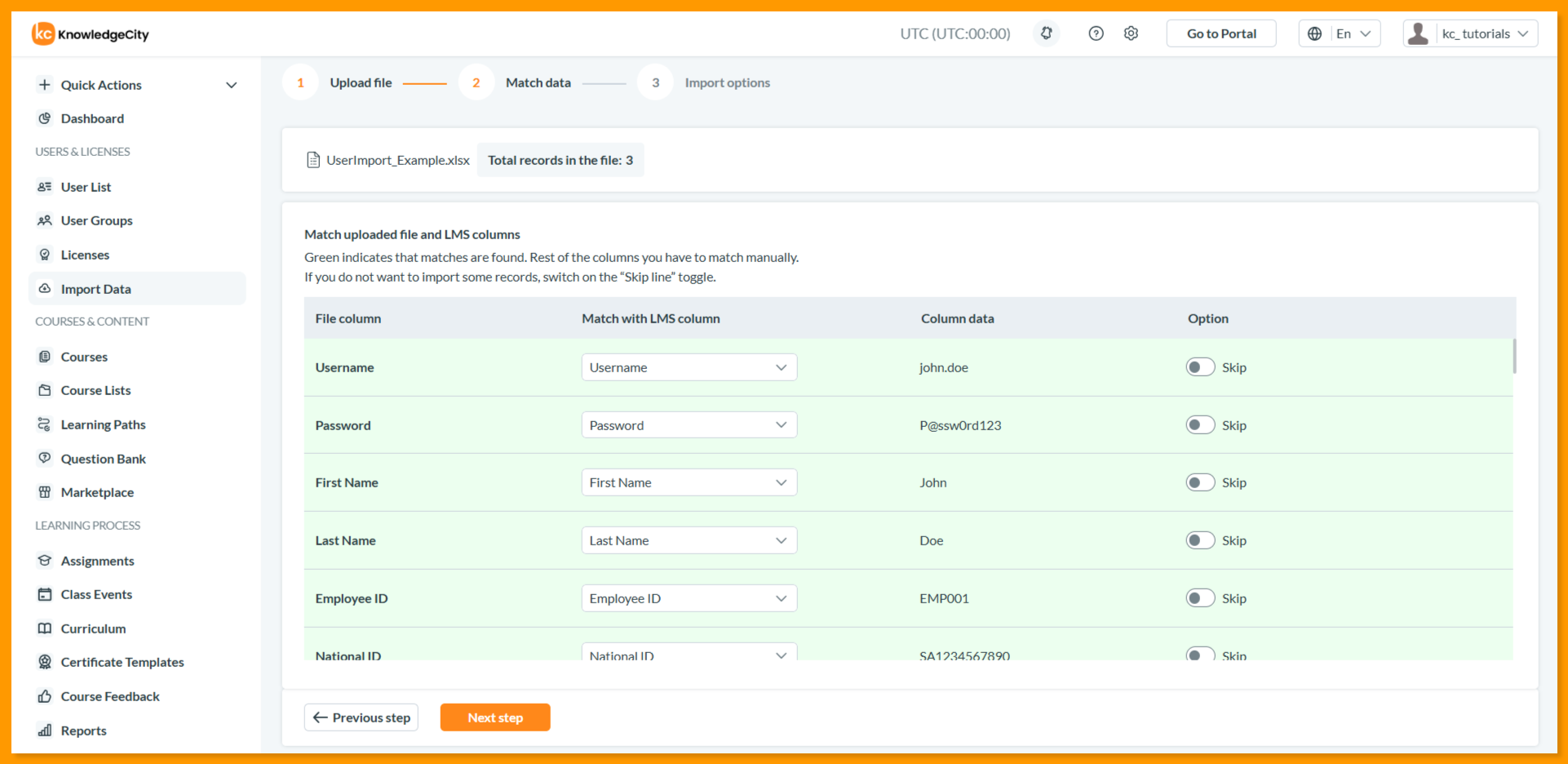The width and height of the screenshot is (1568, 764).
Task: Open the First Name LMS column dropdown
Action: click(x=689, y=482)
